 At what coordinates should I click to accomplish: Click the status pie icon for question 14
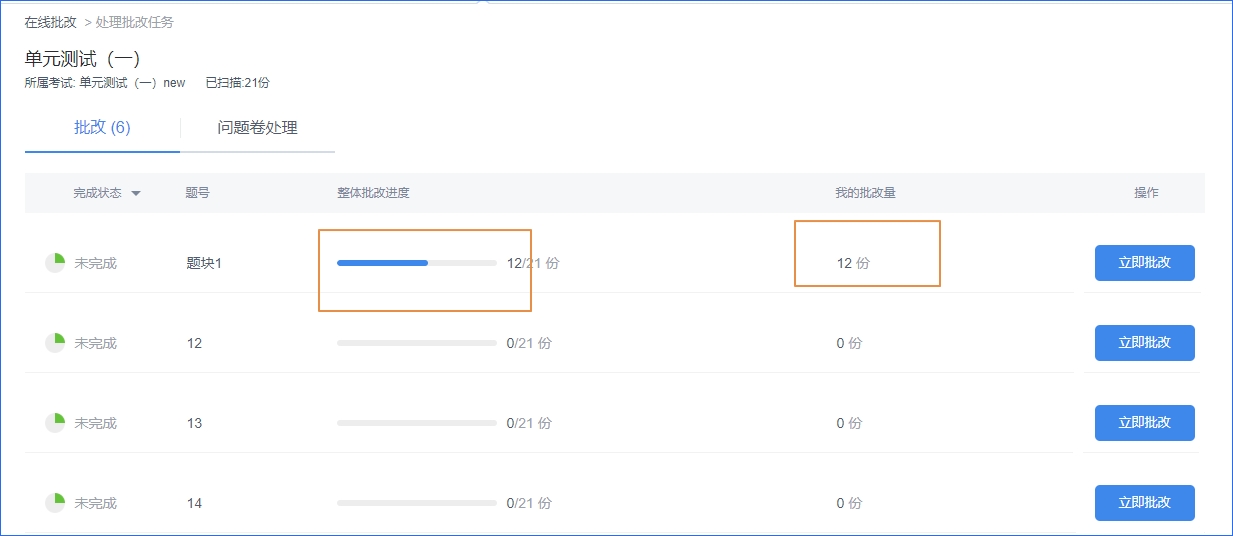55,503
